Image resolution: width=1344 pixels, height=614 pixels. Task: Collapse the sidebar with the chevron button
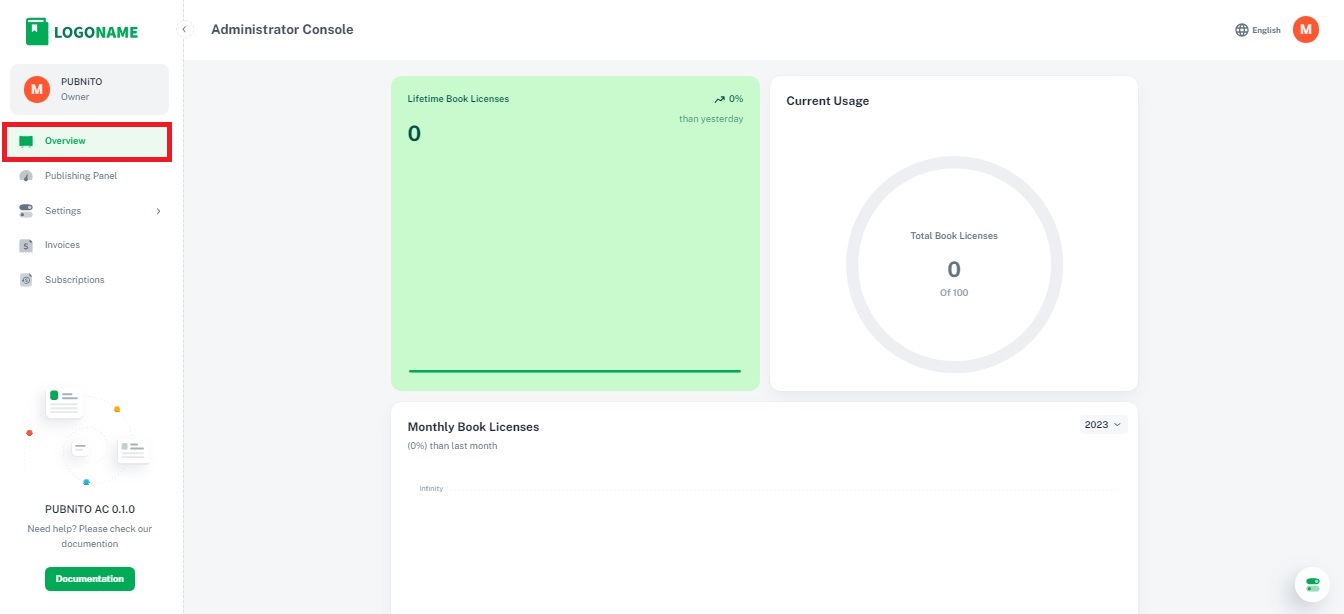coord(184,30)
